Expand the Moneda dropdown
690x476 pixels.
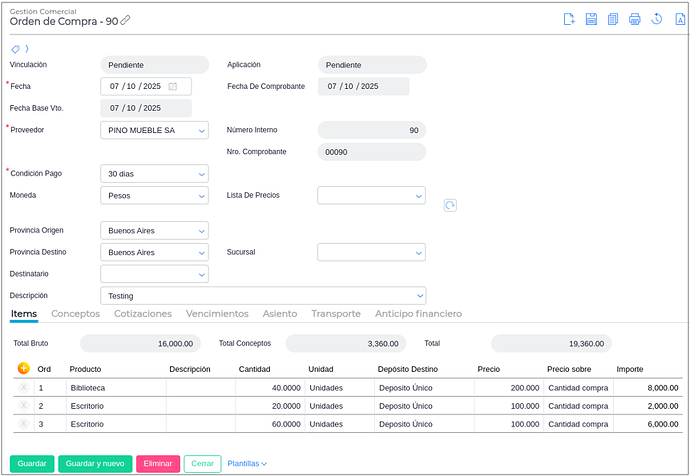200,196
